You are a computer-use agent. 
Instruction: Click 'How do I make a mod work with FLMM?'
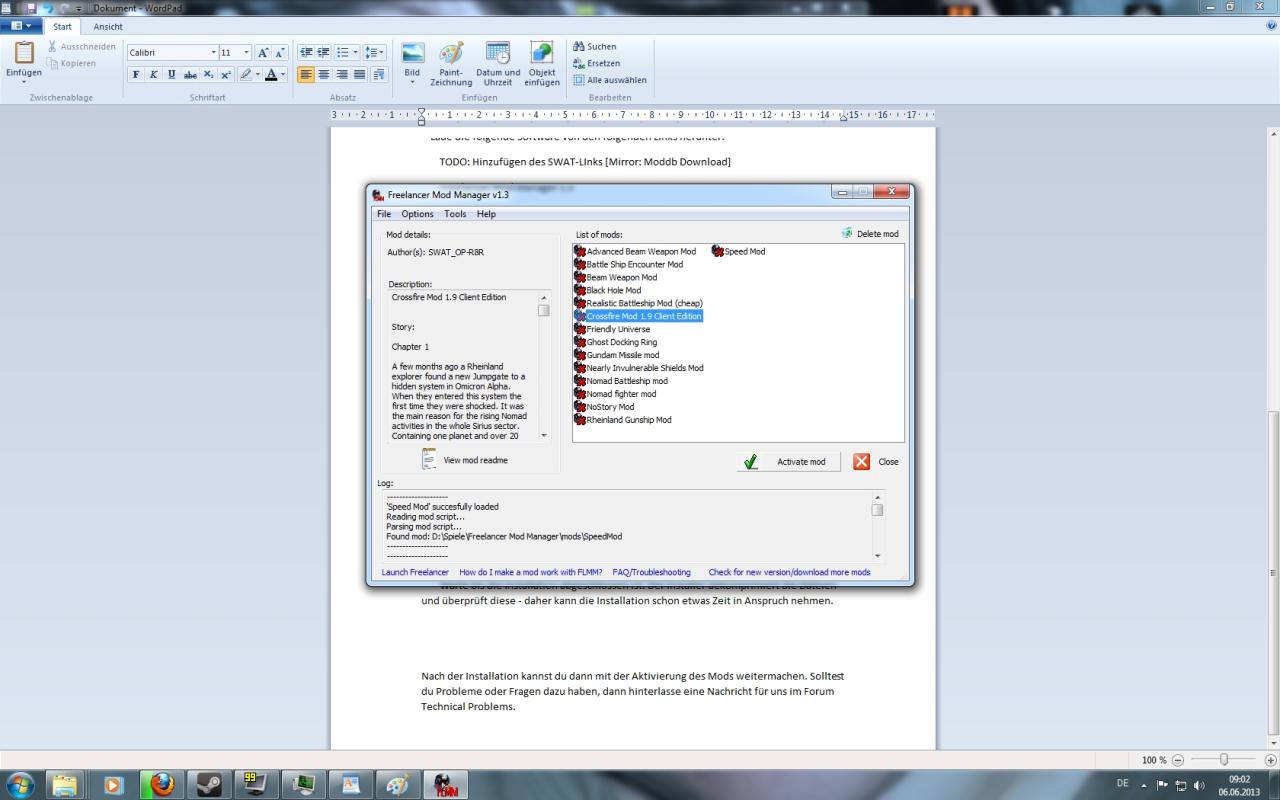click(530, 572)
